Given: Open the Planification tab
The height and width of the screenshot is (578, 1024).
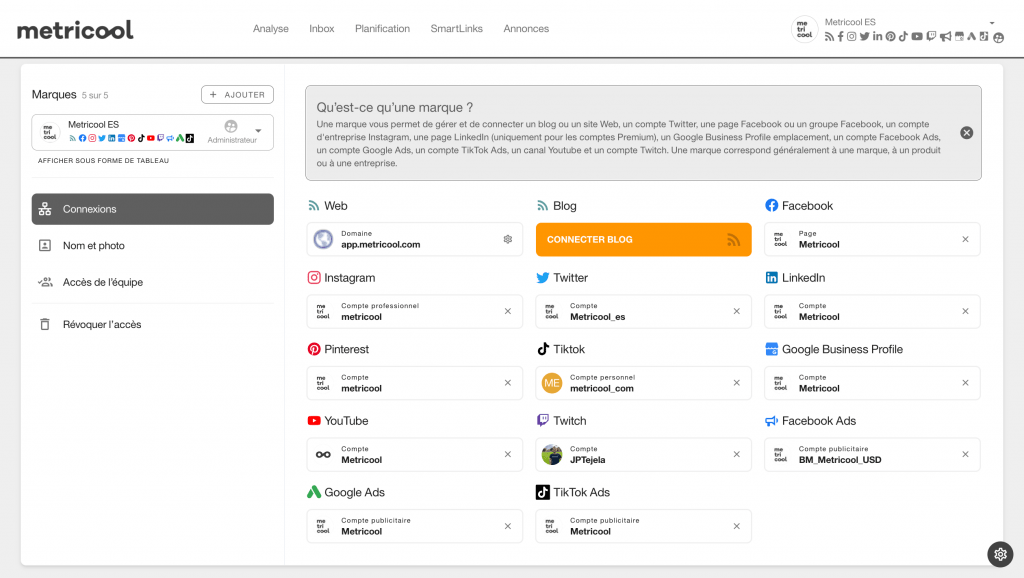Looking at the screenshot, I should 383,29.
